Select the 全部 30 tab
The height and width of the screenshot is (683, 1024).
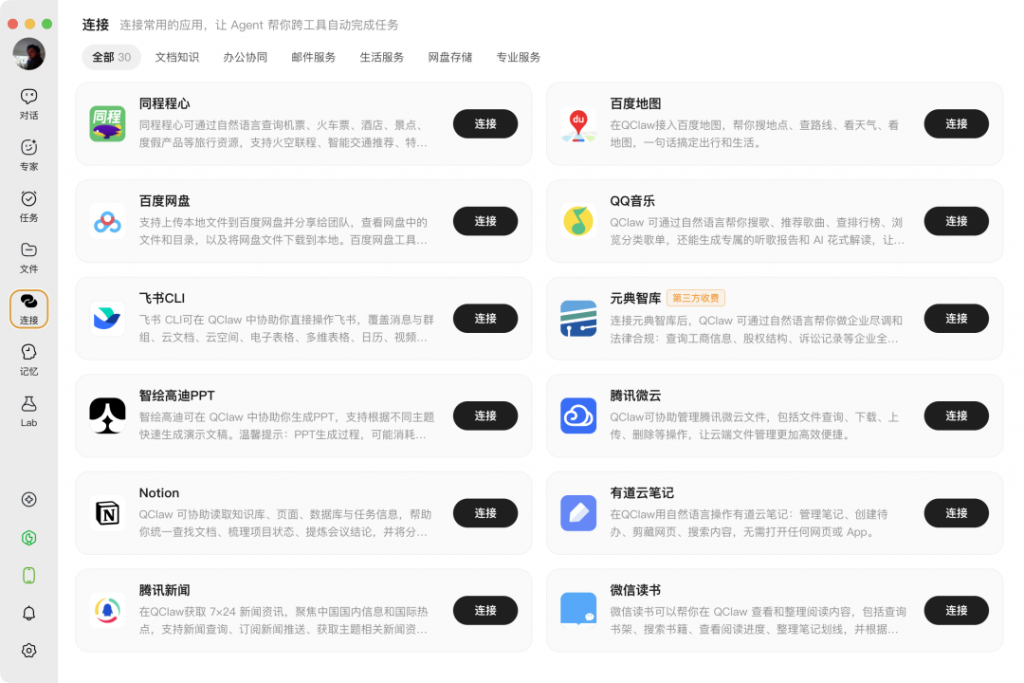111,57
